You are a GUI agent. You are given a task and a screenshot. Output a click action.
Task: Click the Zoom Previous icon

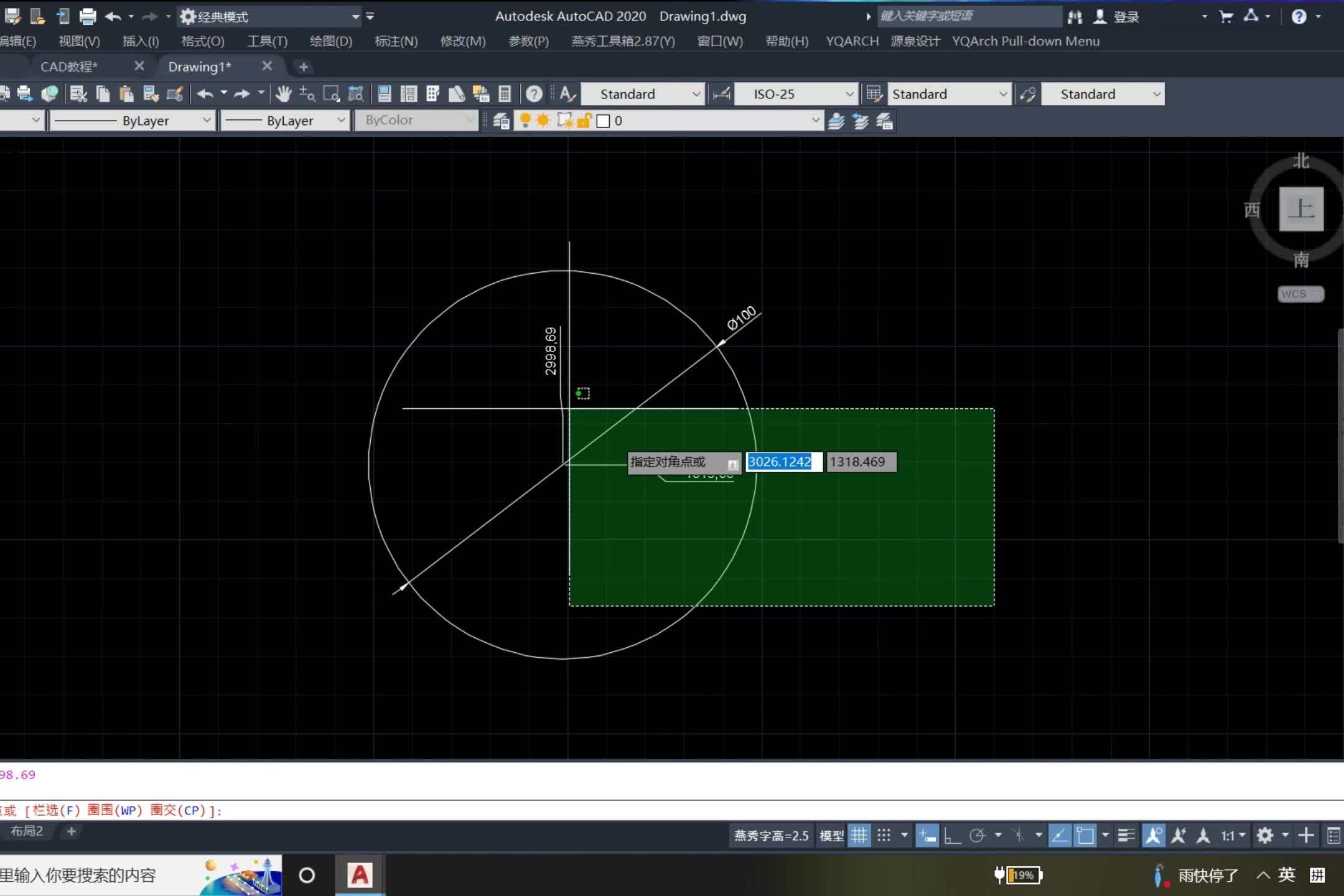[x=356, y=94]
